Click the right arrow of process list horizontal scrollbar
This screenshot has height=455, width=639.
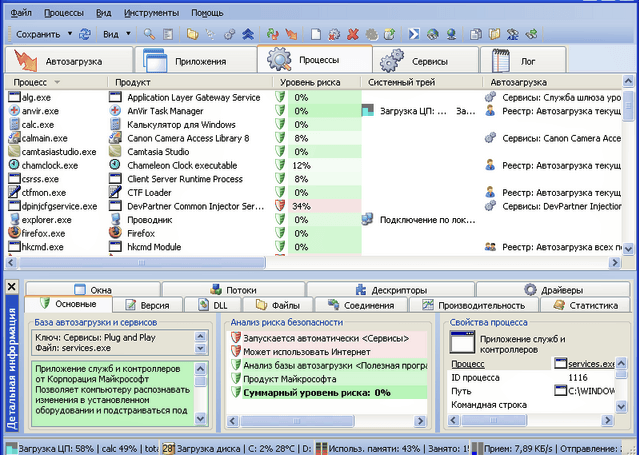click(x=615, y=263)
